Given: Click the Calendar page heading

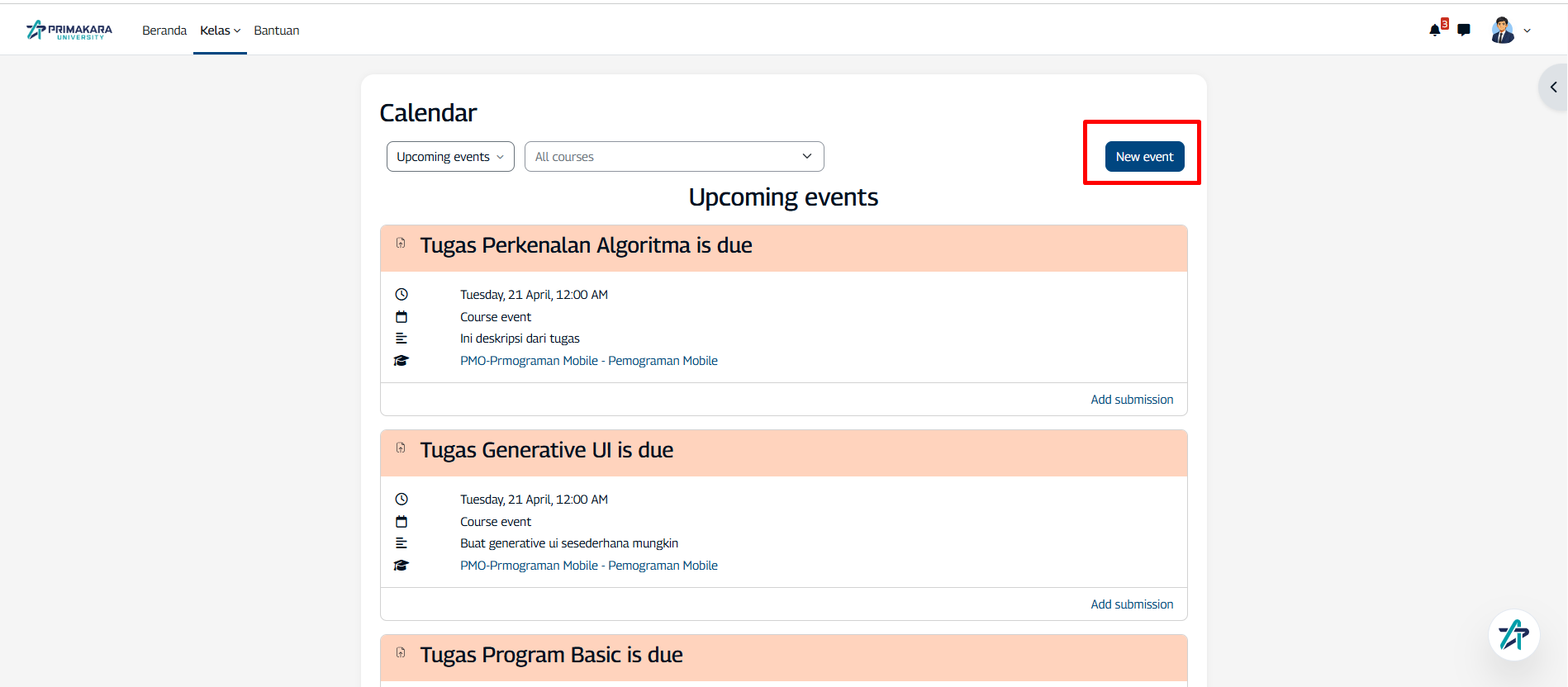Looking at the screenshot, I should coord(428,113).
